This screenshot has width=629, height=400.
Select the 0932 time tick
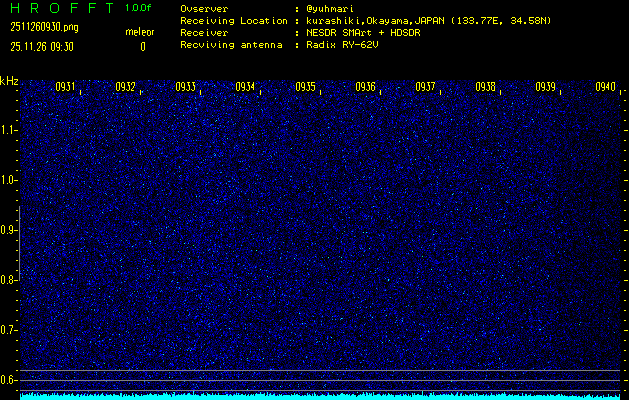click(126, 87)
